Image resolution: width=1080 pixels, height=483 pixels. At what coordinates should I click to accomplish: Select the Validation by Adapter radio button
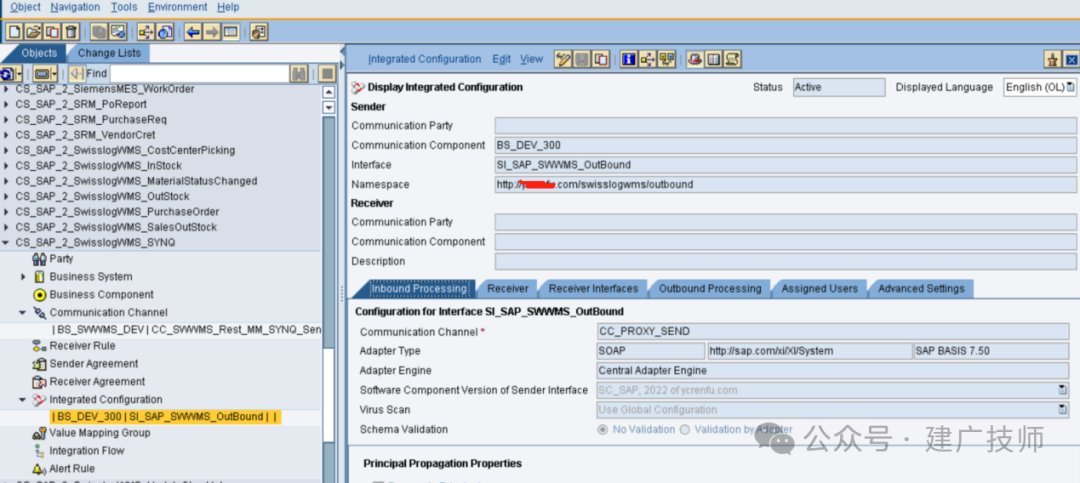(x=685, y=429)
